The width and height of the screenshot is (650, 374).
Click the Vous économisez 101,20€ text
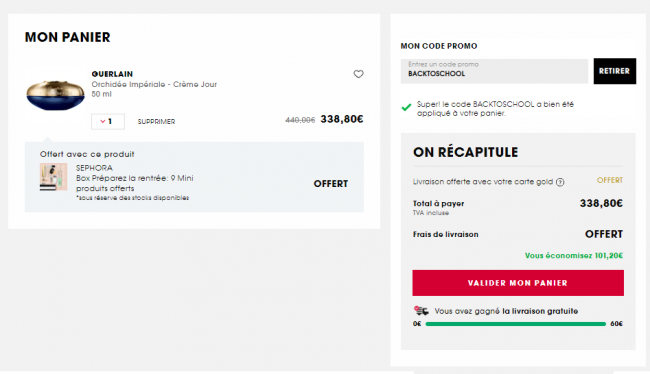pyautogui.click(x=574, y=255)
